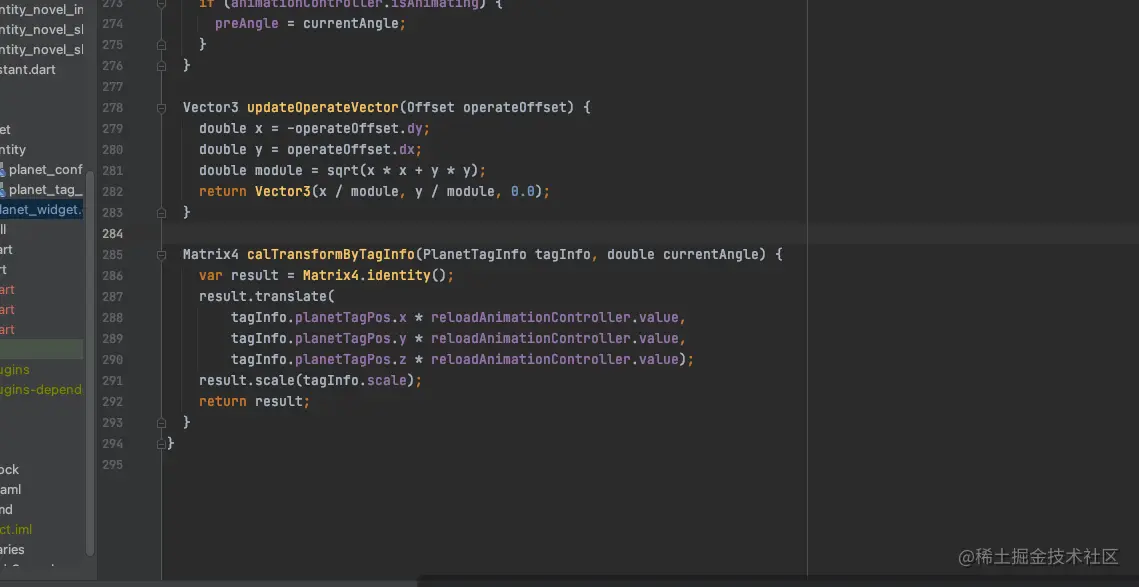Click tagInfo.planetTagPos.x on line 288

click(318, 317)
